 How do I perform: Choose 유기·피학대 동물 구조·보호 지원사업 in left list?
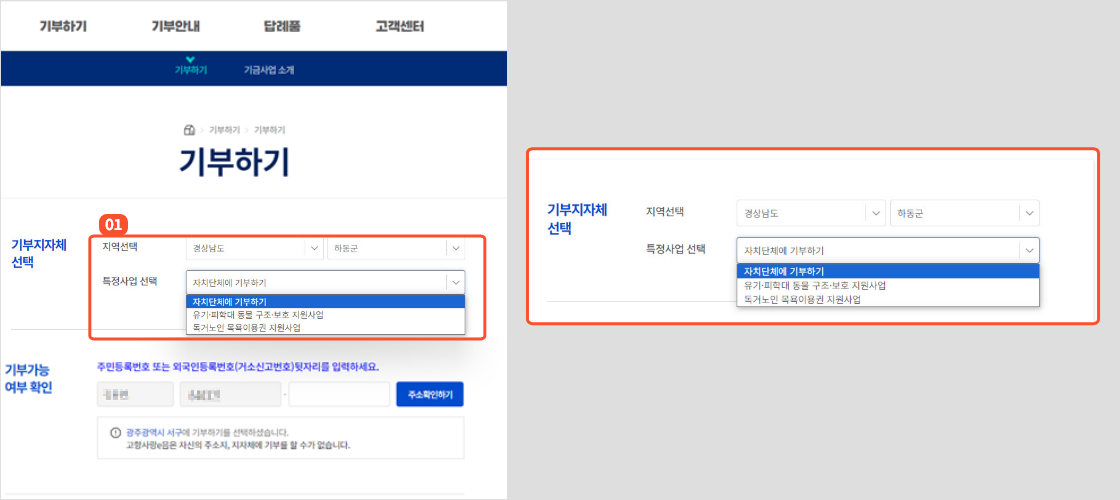coord(325,314)
